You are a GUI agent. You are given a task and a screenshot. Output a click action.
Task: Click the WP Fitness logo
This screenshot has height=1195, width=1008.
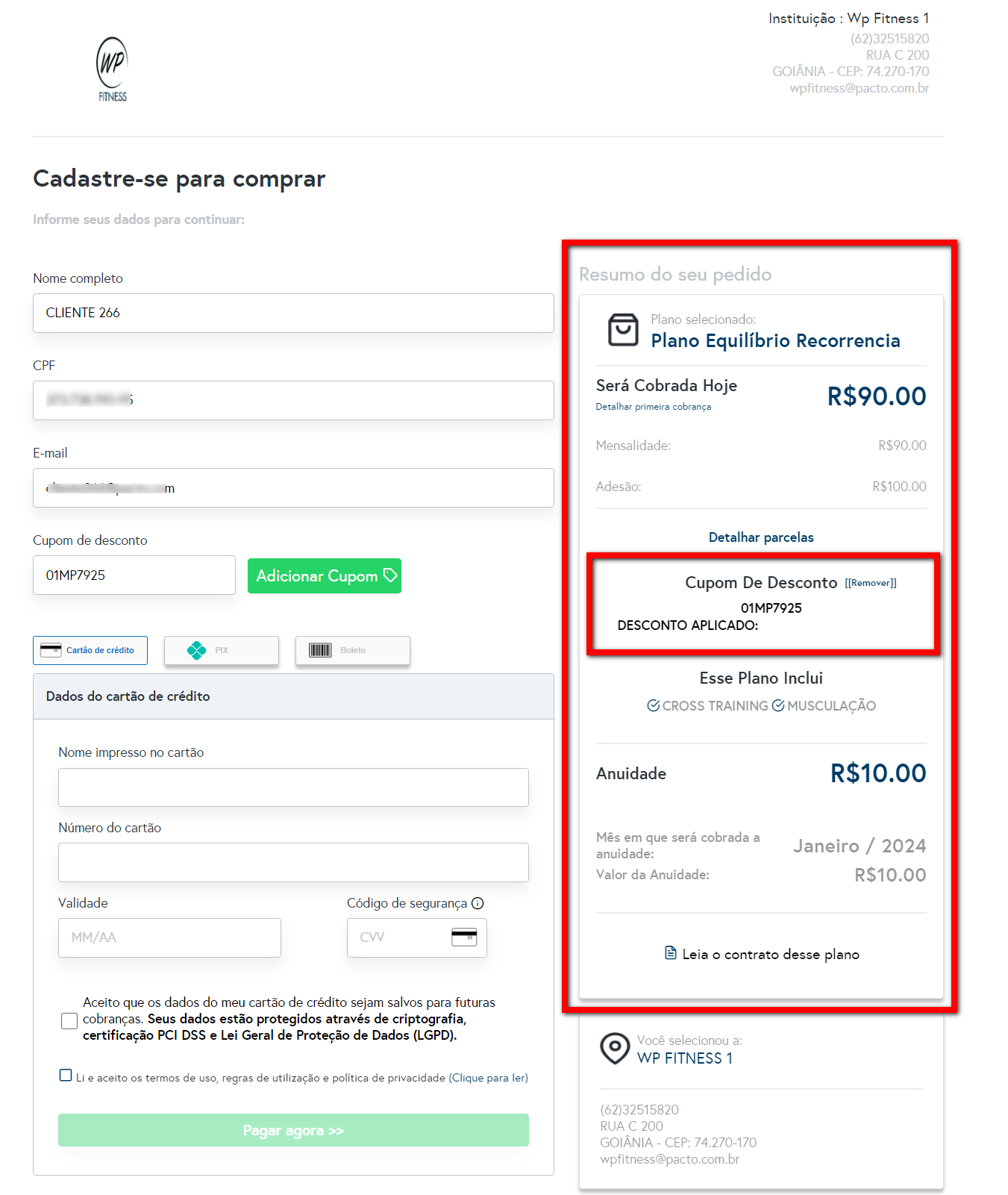tap(113, 69)
